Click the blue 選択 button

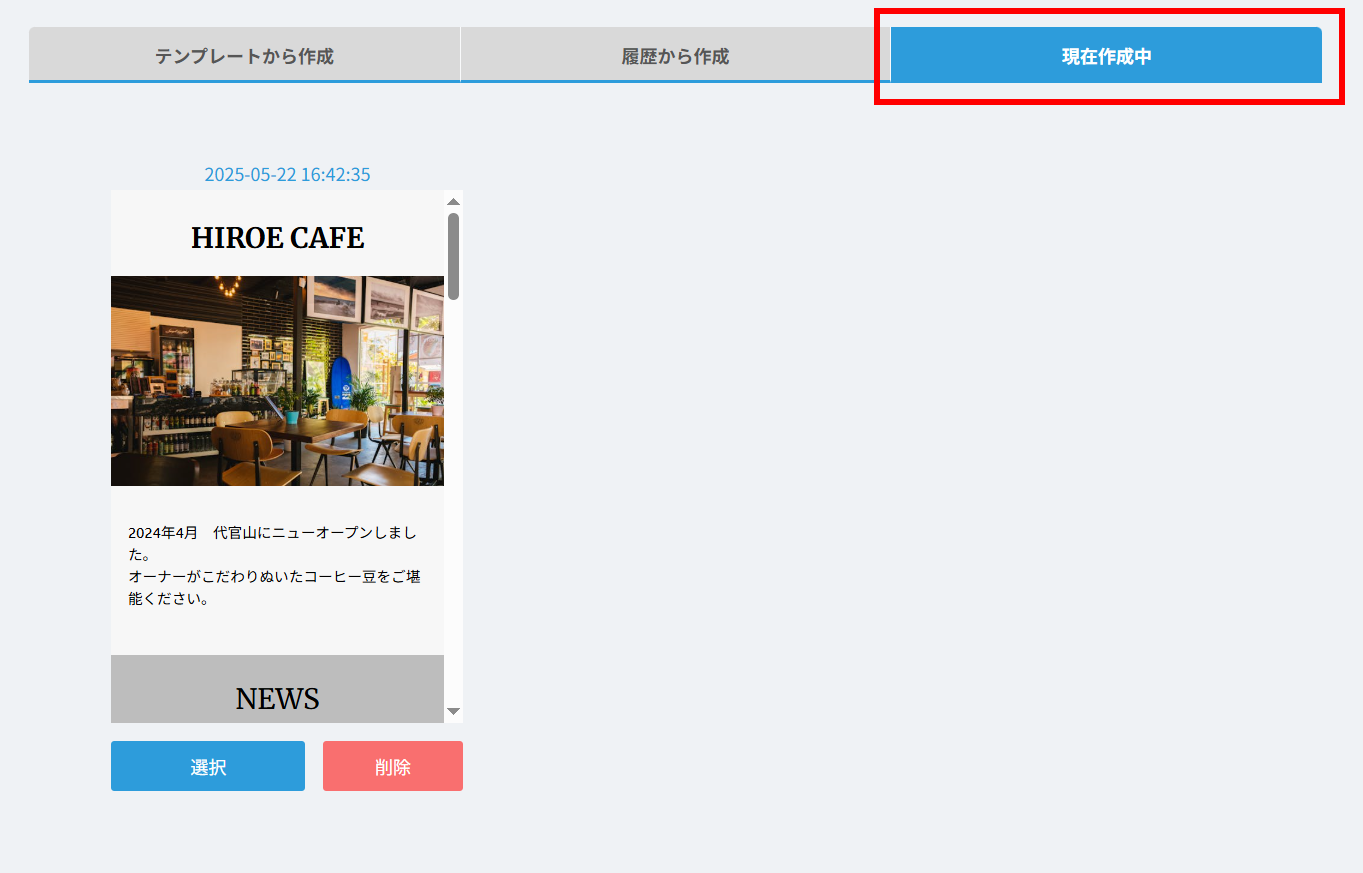208,766
